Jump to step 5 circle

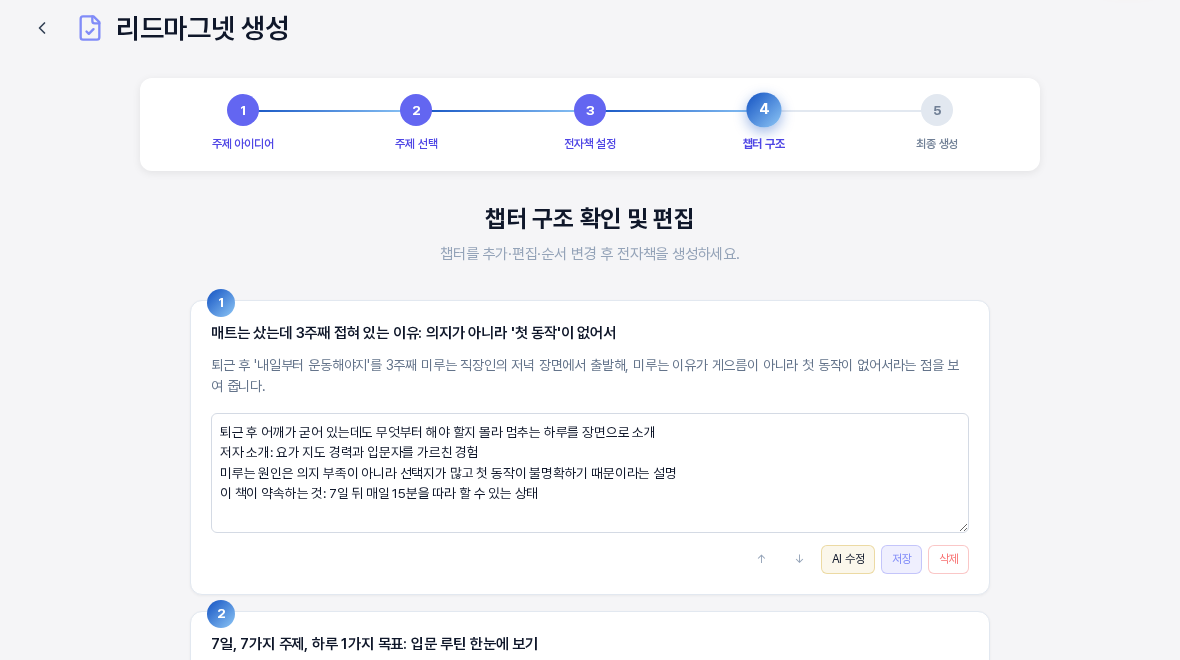(x=937, y=111)
